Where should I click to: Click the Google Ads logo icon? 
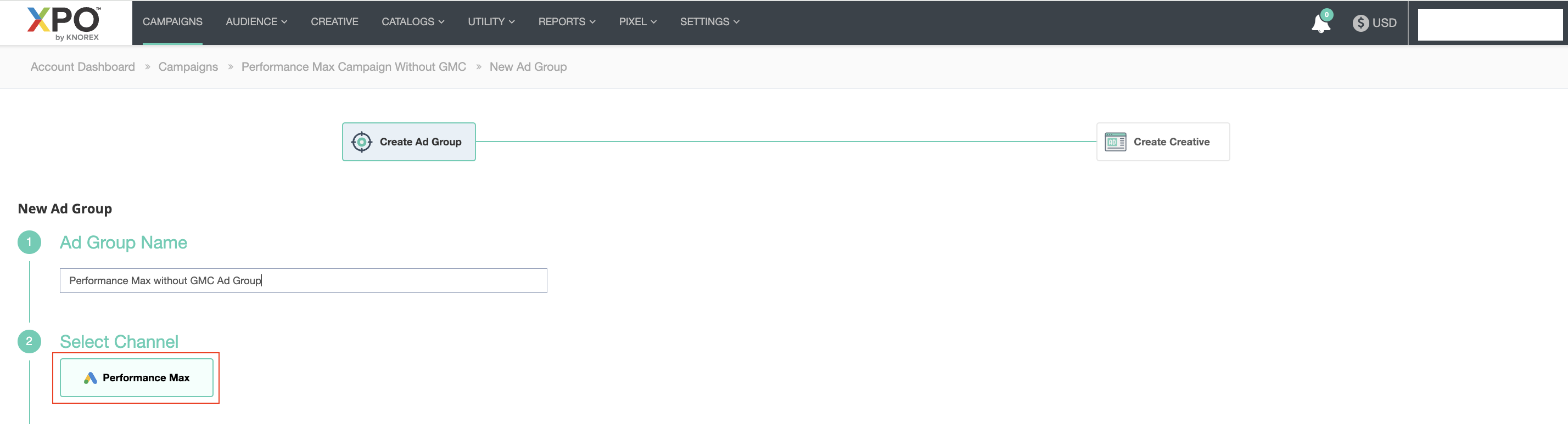(91, 378)
